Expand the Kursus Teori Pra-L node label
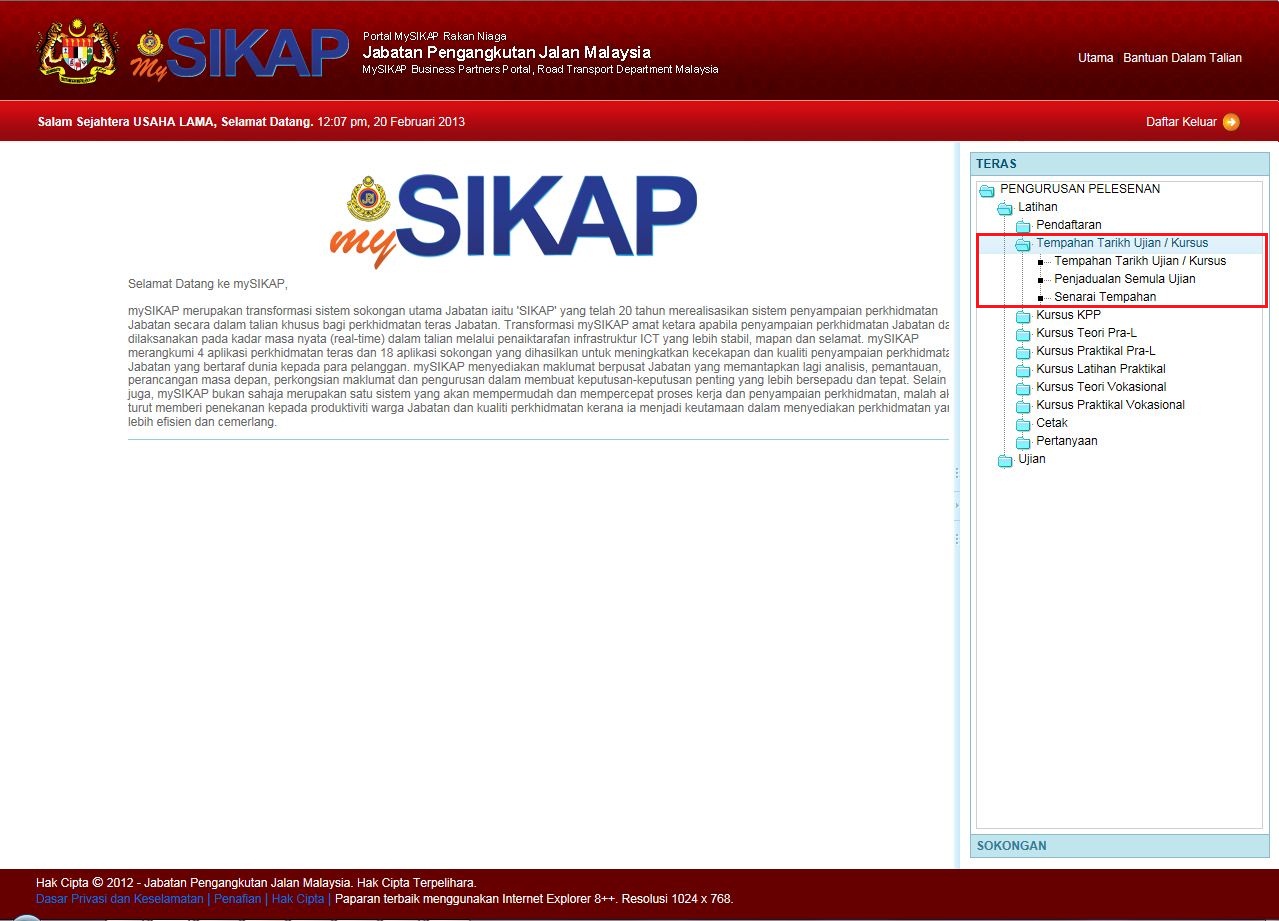This screenshot has width=1279, height=921. click(1086, 333)
